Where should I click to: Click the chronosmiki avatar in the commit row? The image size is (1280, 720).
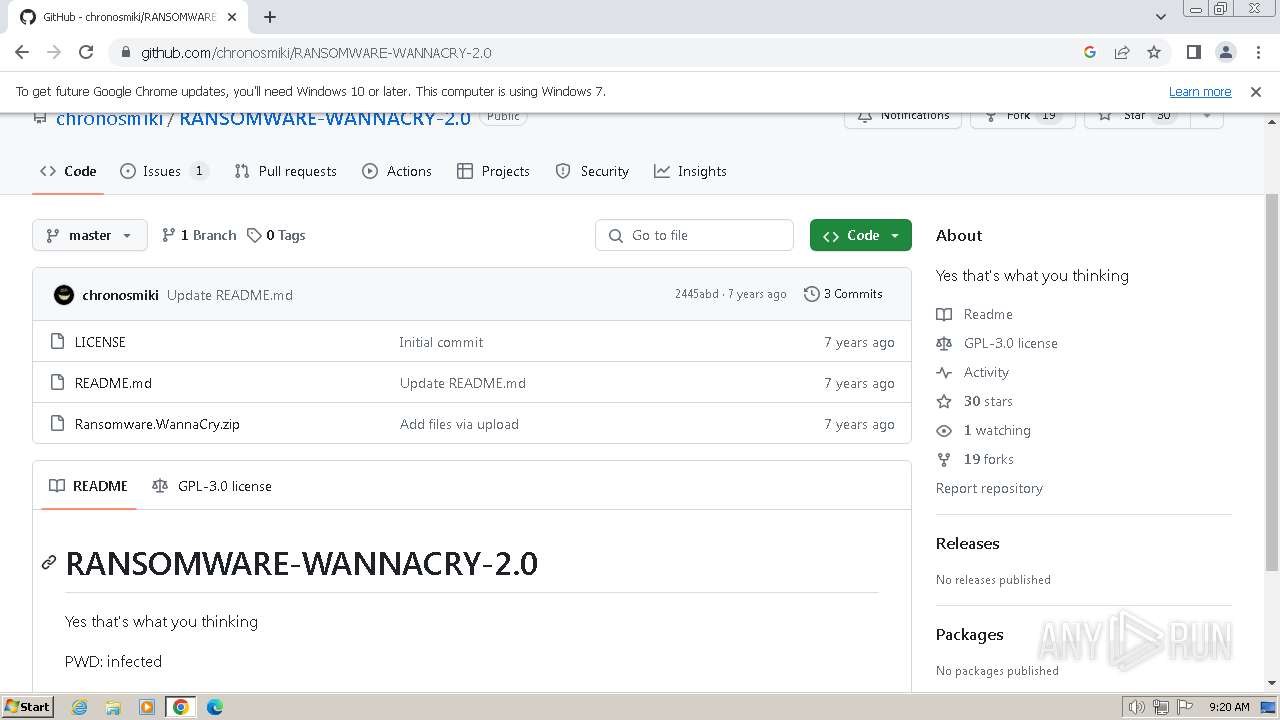pyautogui.click(x=64, y=294)
